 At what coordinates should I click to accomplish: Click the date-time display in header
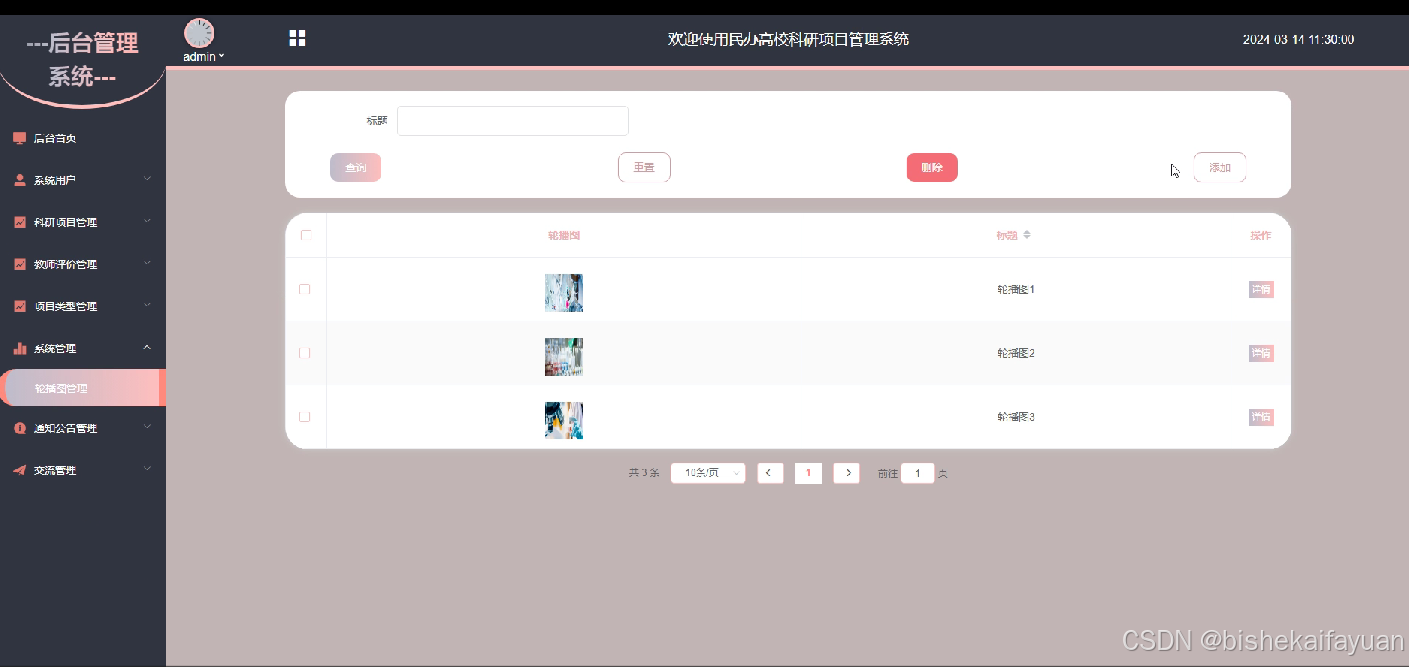pos(1298,40)
